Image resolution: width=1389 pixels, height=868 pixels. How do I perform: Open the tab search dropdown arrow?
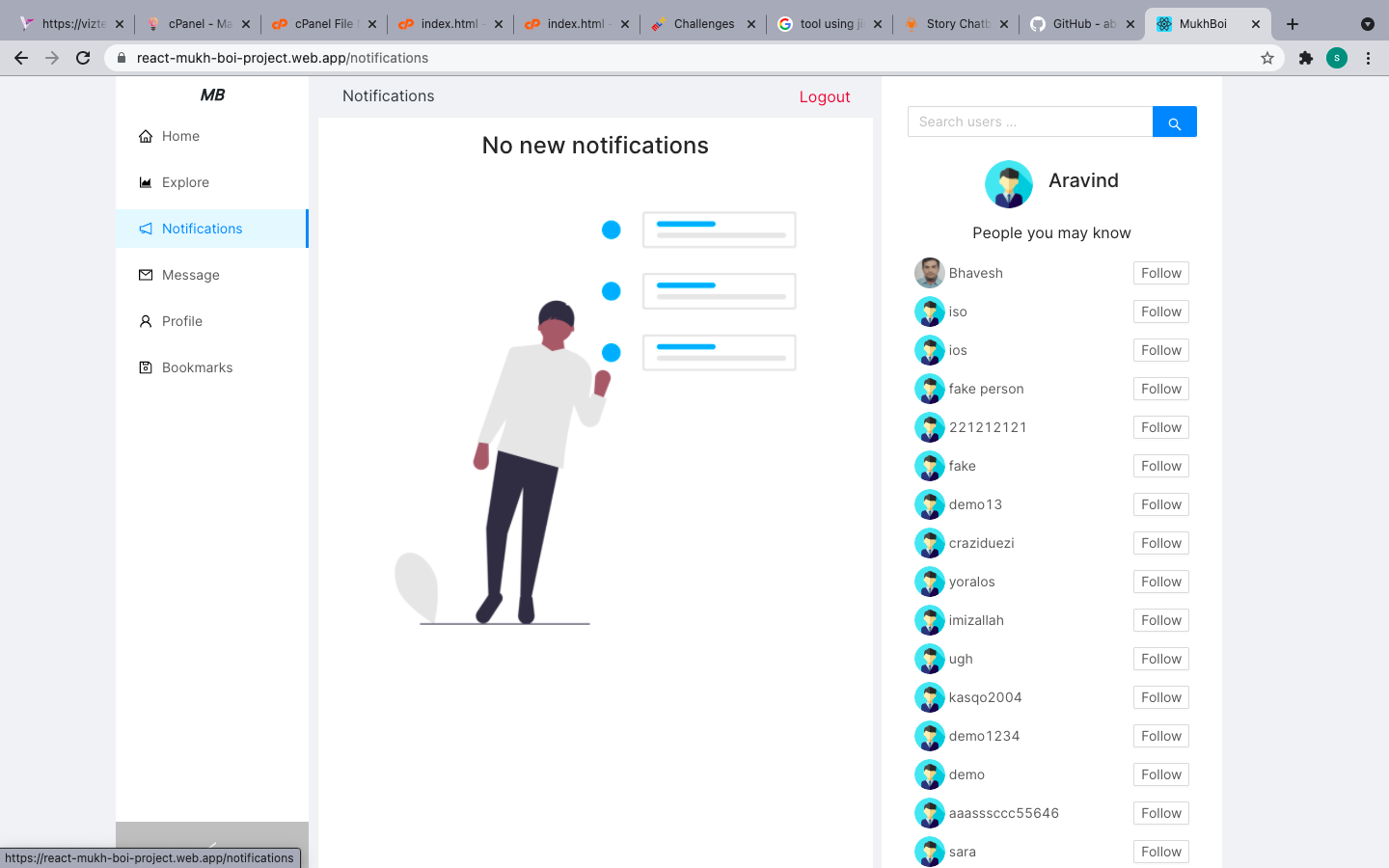click(x=1367, y=24)
